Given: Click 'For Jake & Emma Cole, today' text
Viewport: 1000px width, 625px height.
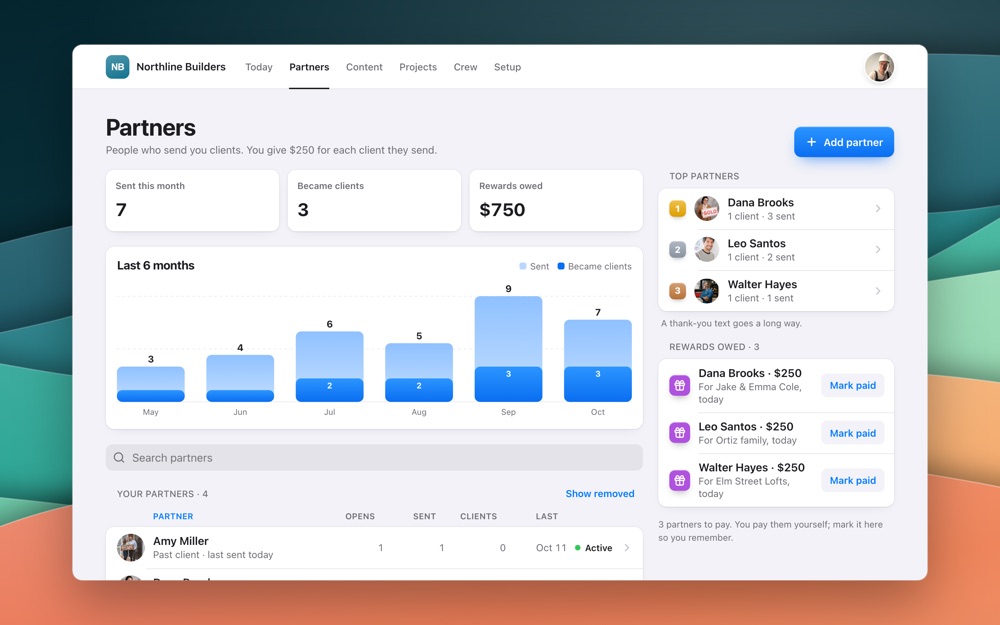Looking at the screenshot, I should tap(749, 393).
